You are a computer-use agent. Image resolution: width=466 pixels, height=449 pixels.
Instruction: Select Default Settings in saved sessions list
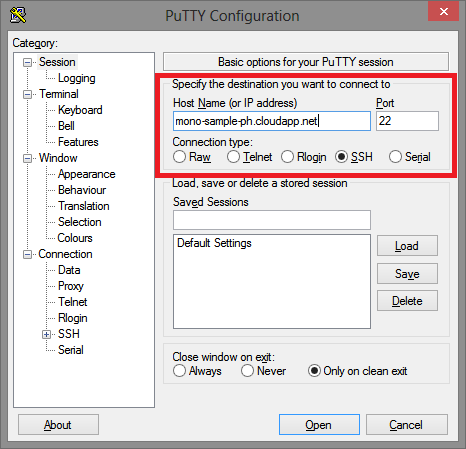(214, 243)
